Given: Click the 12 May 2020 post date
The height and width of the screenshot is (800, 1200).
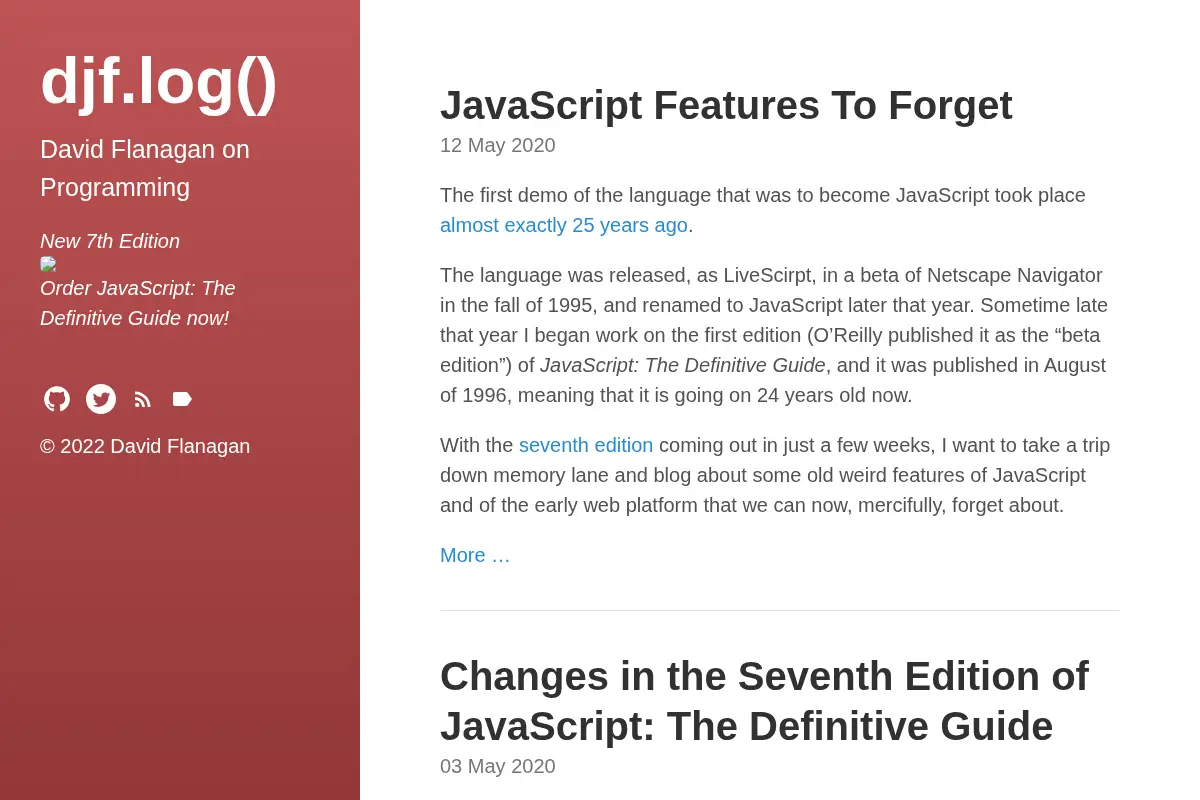Looking at the screenshot, I should (x=498, y=145).
